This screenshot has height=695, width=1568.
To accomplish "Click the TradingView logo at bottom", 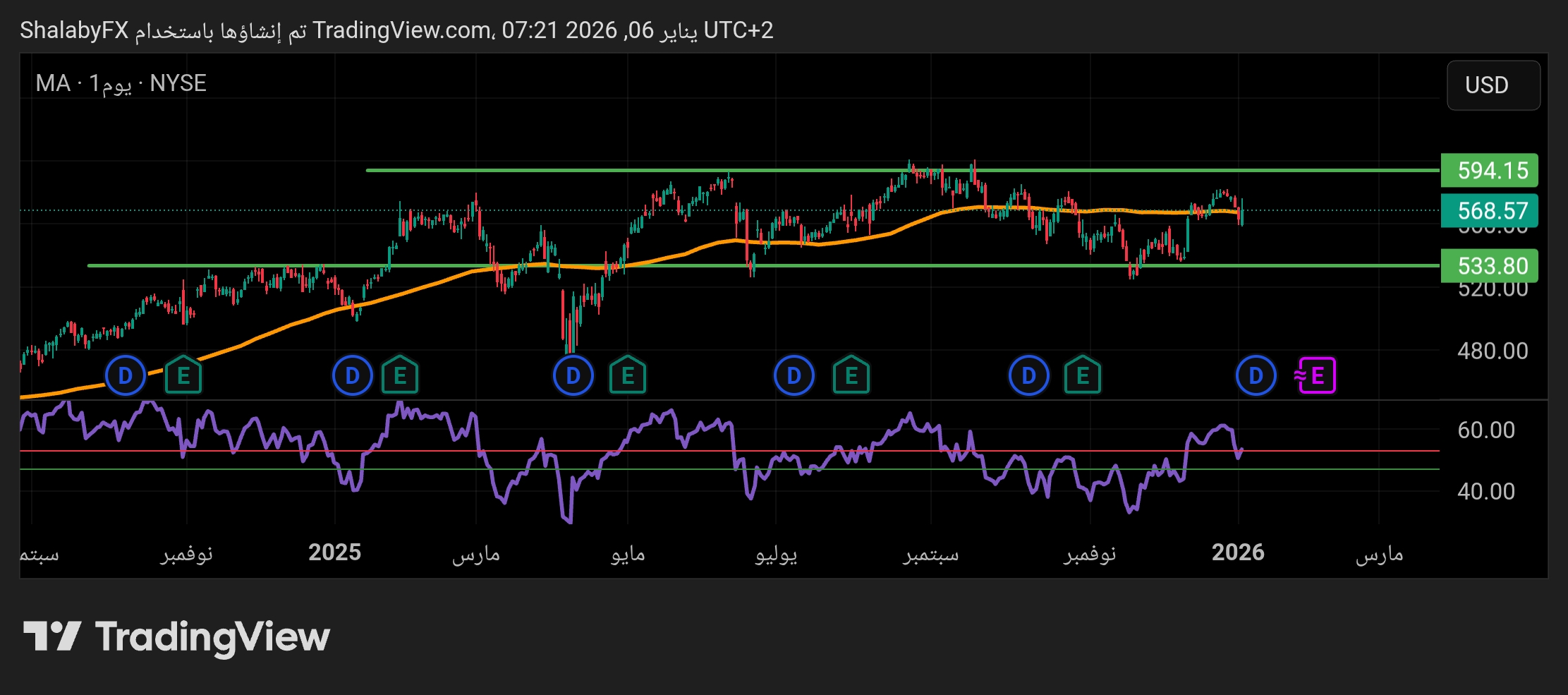I will tap(176, 636).
